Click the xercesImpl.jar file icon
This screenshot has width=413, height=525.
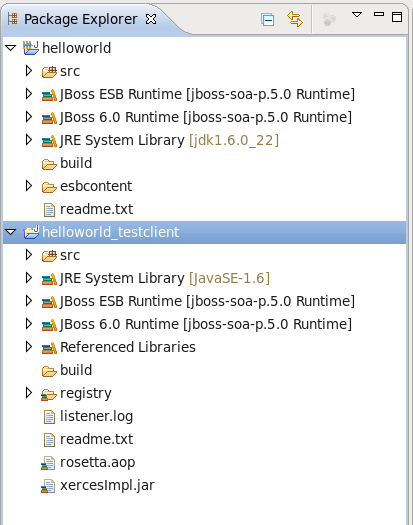coord(48,486)
